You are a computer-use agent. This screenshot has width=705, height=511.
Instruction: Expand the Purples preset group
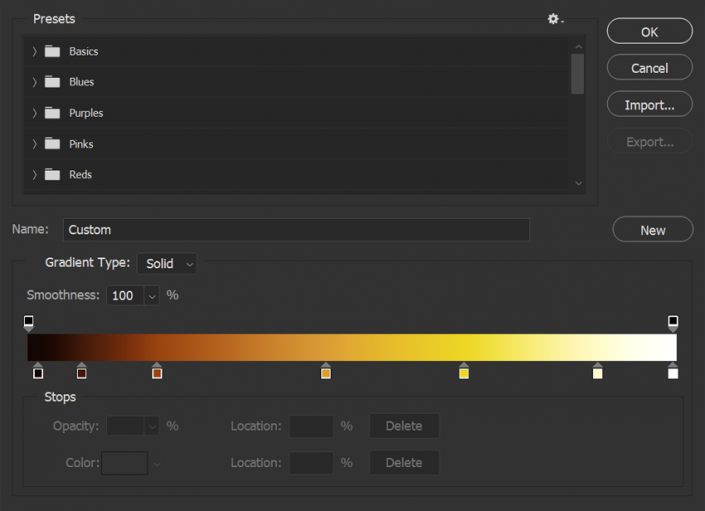[x=34, y=113]
